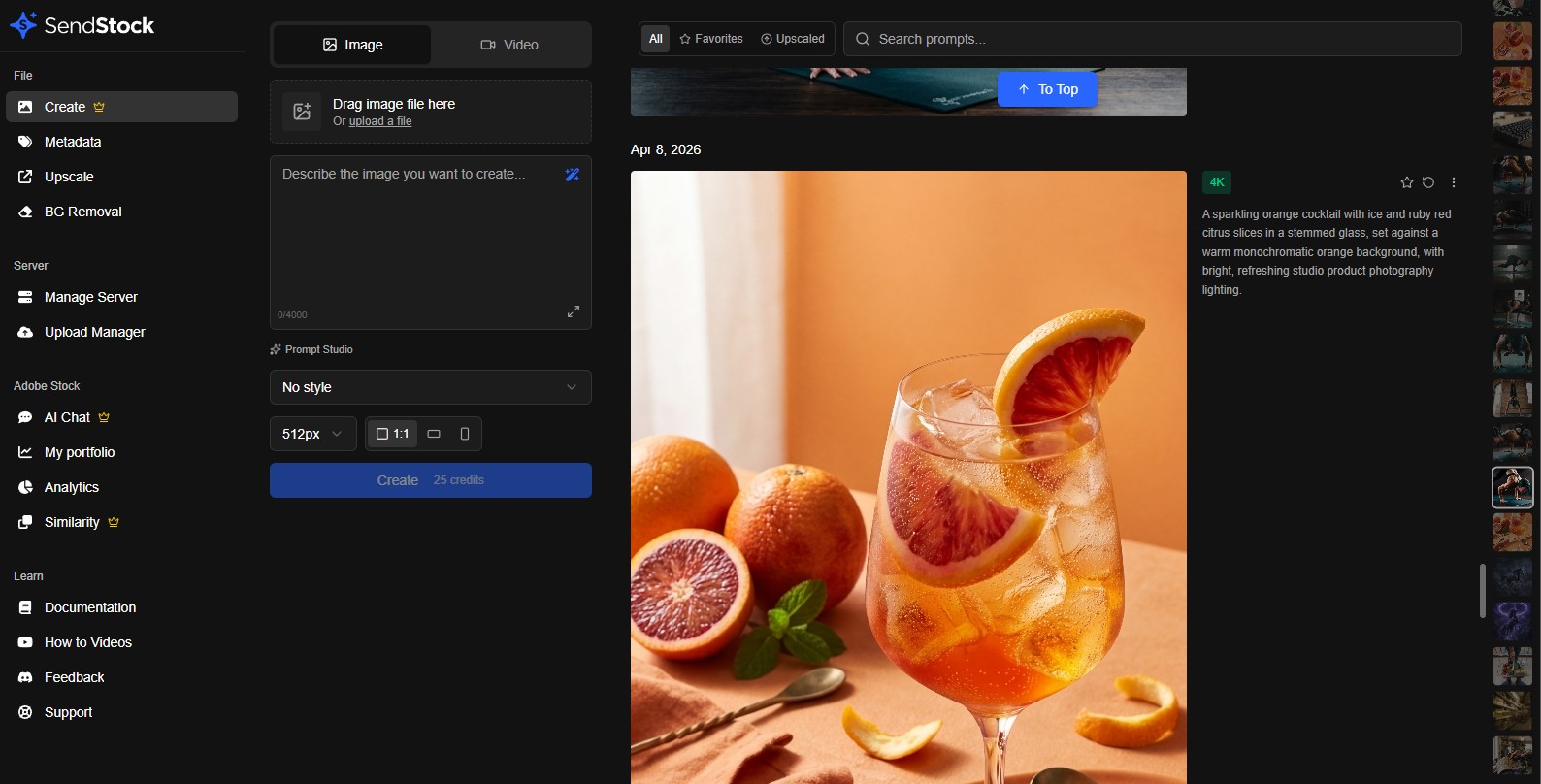The width and height of the screenshot is (1541, 784).
Task: Open Manage Server page
Action: point(121,297)
